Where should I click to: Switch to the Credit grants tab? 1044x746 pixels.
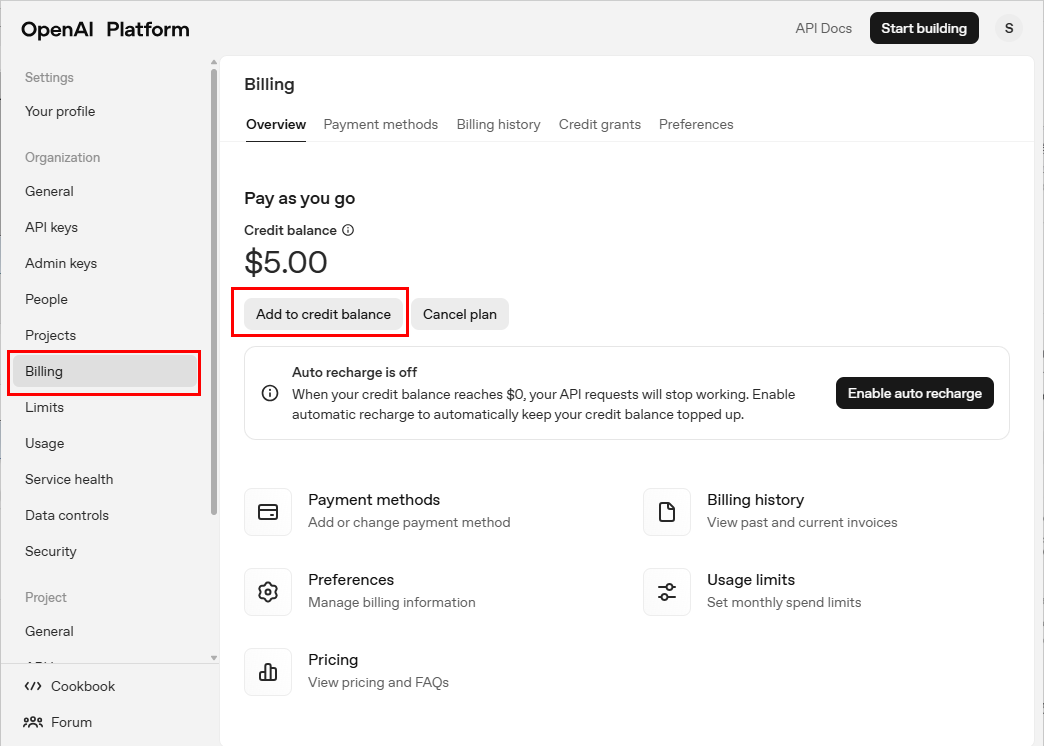tap(599, 124)
